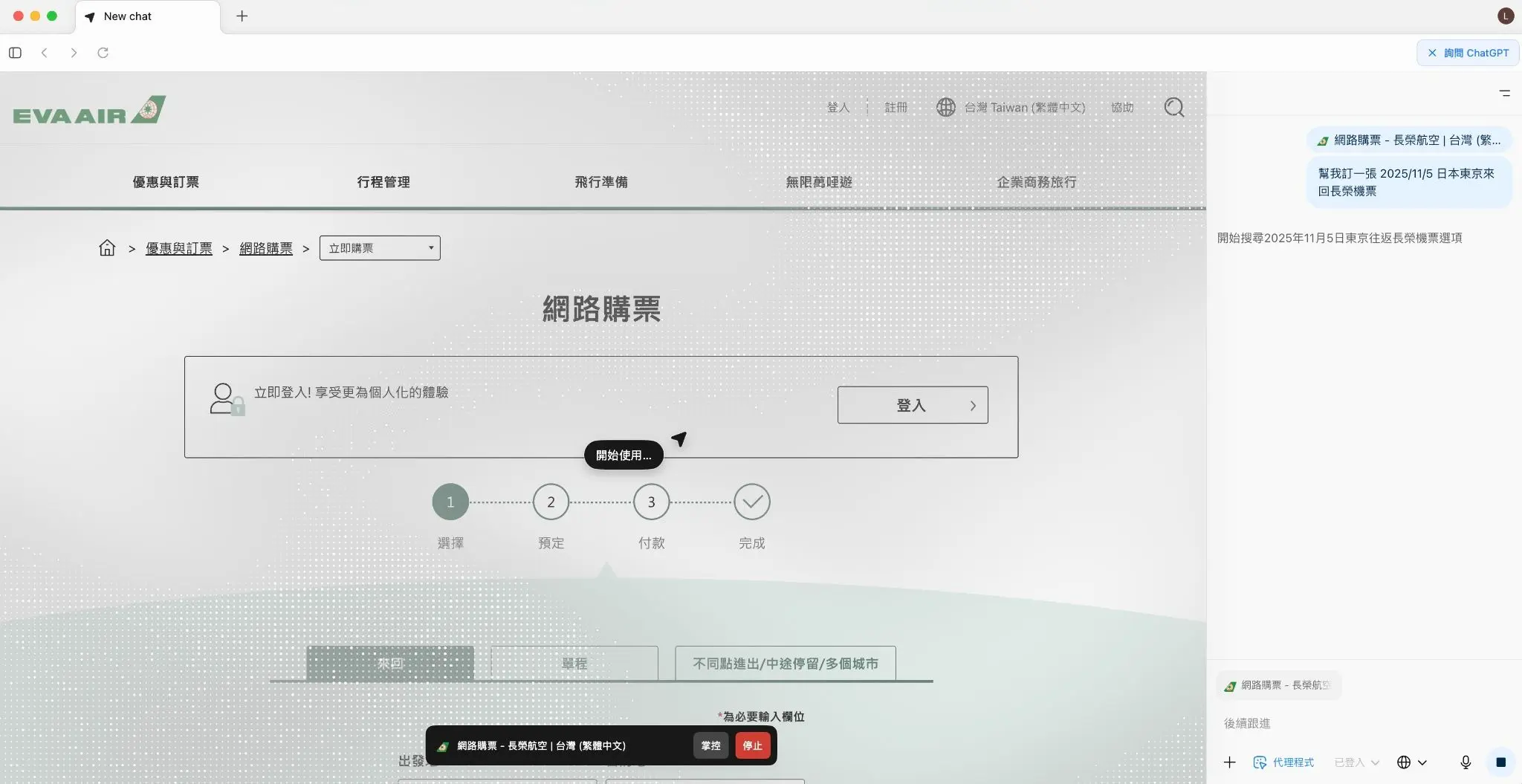Image resolution: width=1522 pixels, height=784 pixels.
Task: Click the EVA AIR logo
Action: click(x=88, y=108)
